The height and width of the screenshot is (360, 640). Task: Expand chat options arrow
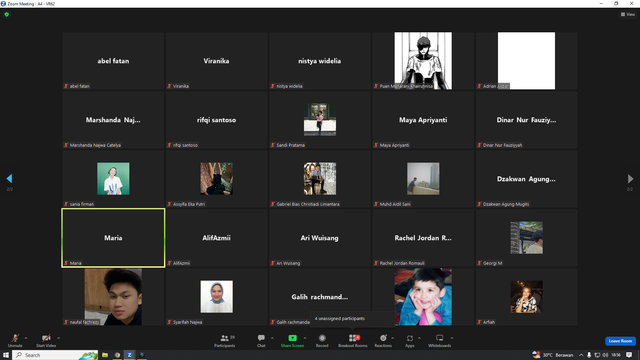(x=272, y=338)
